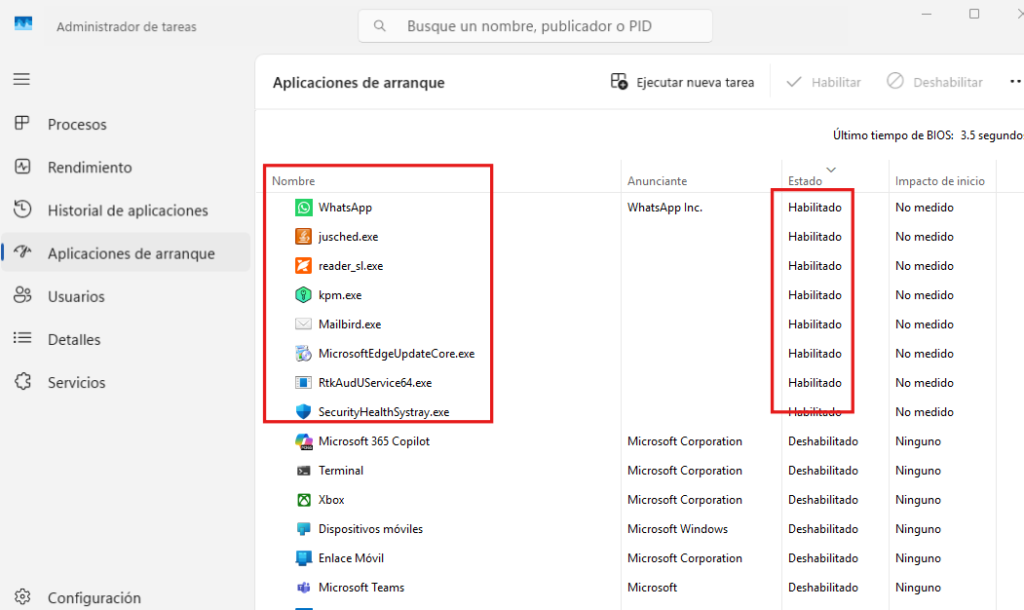
Task: Click Ejecutar nueva tarea
Action: coord(683,82)
